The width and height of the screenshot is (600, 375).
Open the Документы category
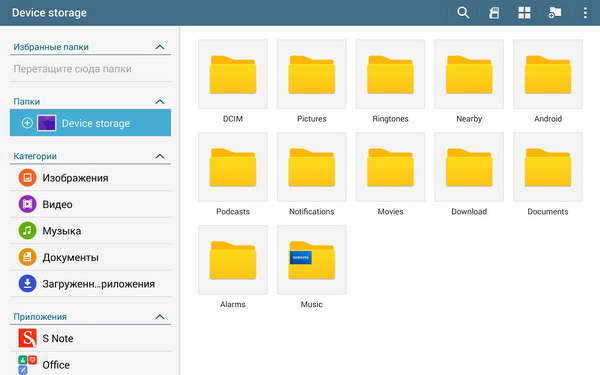[90, 257]
